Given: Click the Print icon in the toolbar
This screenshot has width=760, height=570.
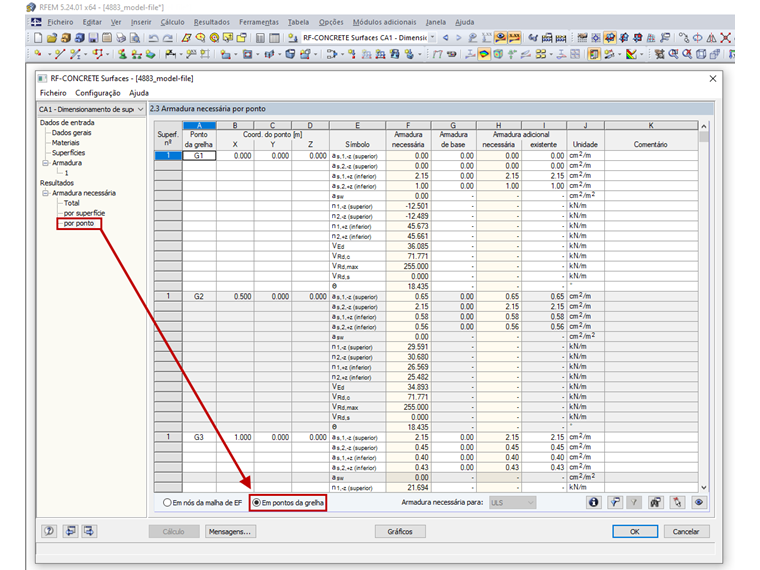Looking at the screenshot, I should 121,37.
